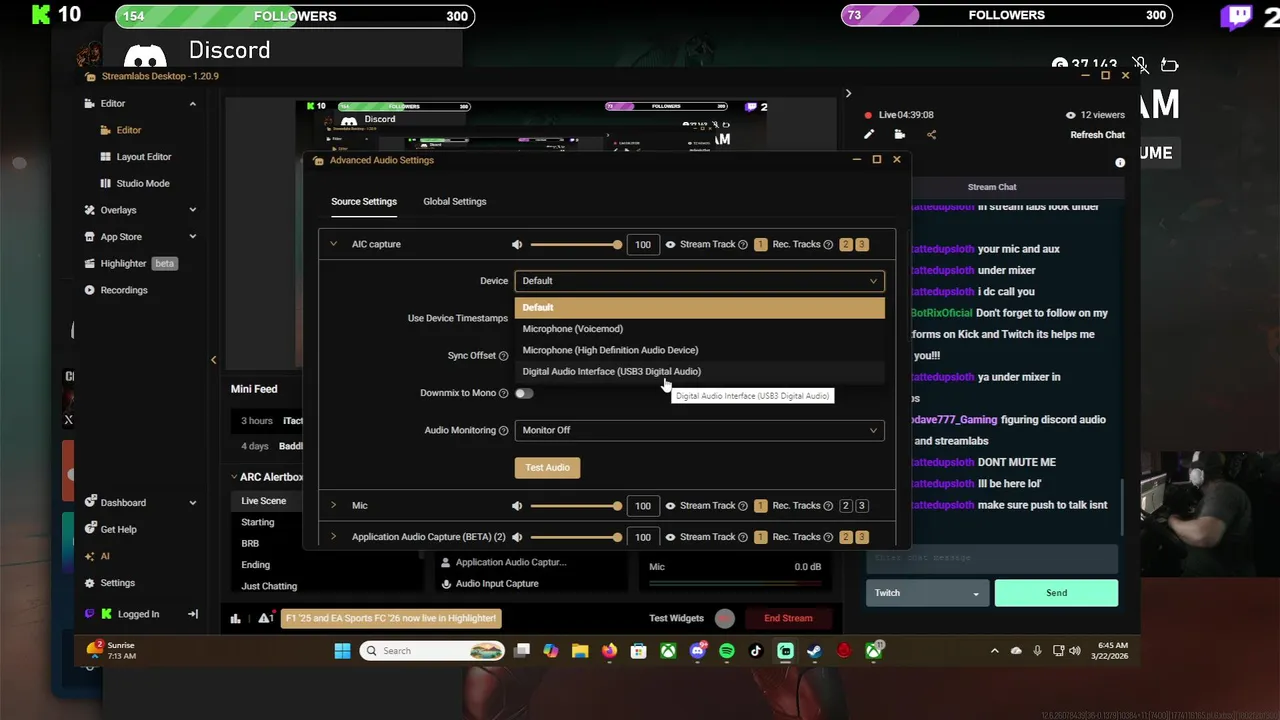Switch to the Source Settings tab
The width and height of the screenshot is (1280, 720).
(364, 201)
